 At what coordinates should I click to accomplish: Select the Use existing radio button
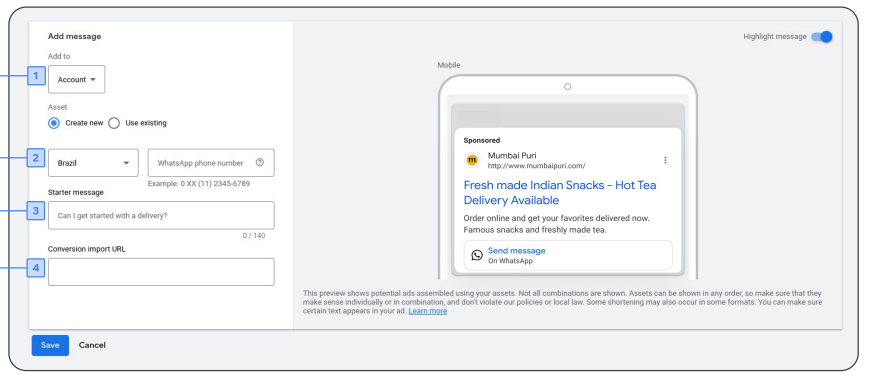114,123
